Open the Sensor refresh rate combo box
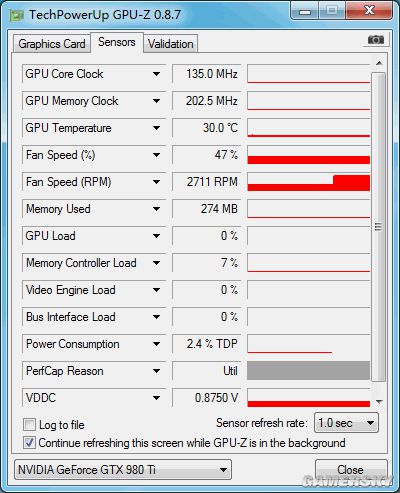This screenshot has width=400, height=493. click(x=346, y=423)
